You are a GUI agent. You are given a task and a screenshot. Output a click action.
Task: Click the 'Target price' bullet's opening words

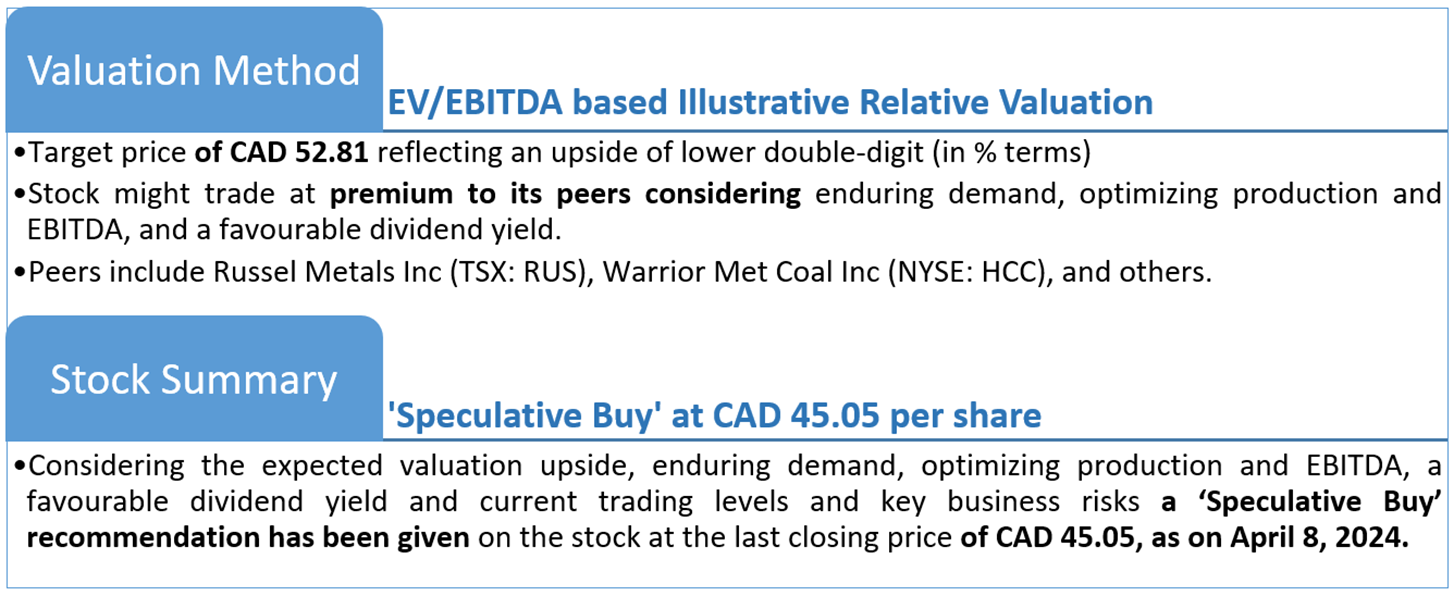click(x=110, y=154)
